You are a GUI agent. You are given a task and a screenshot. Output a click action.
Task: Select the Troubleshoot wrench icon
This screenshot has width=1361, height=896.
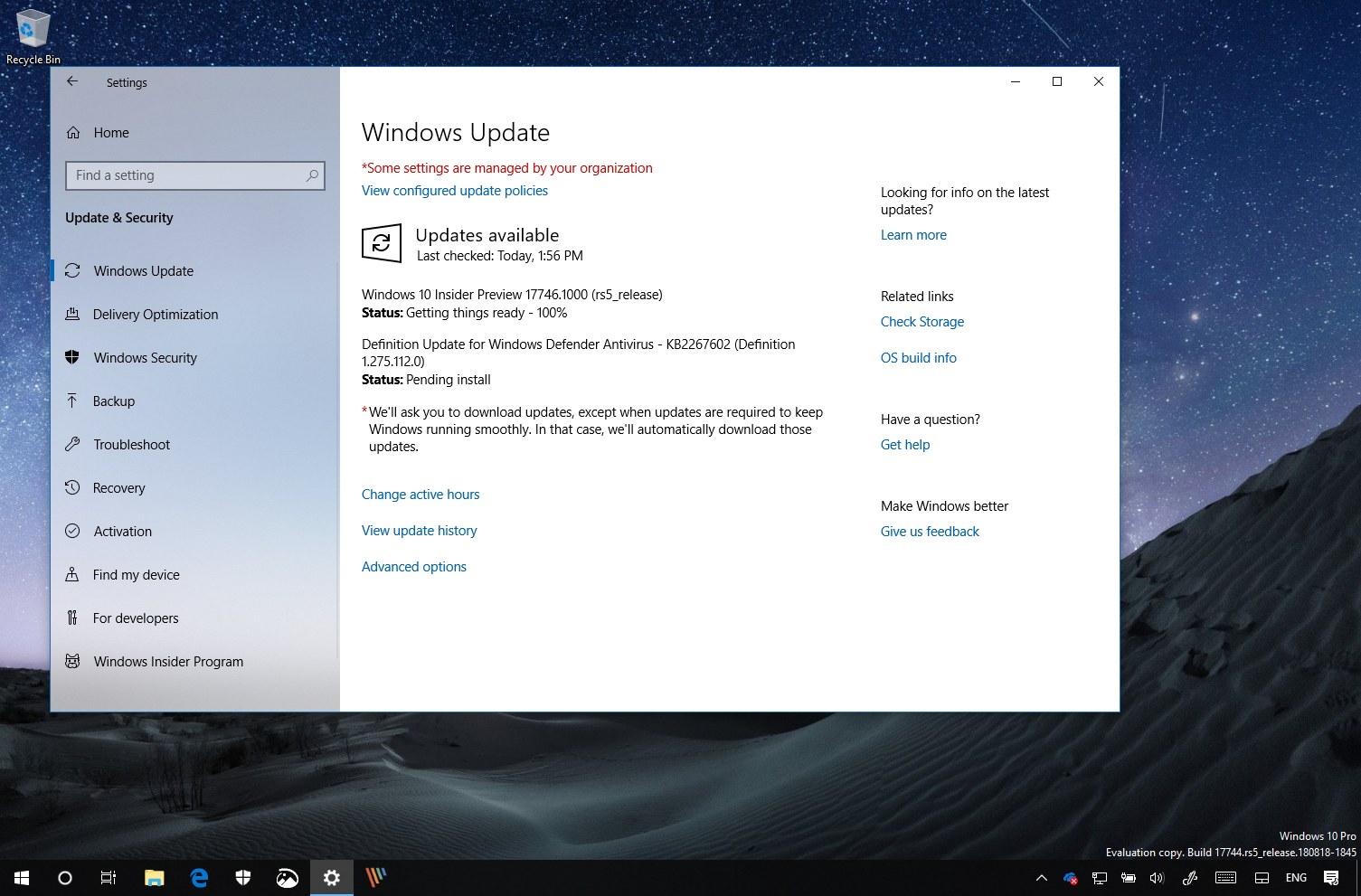pyautogui.click(x=73, y=444)
